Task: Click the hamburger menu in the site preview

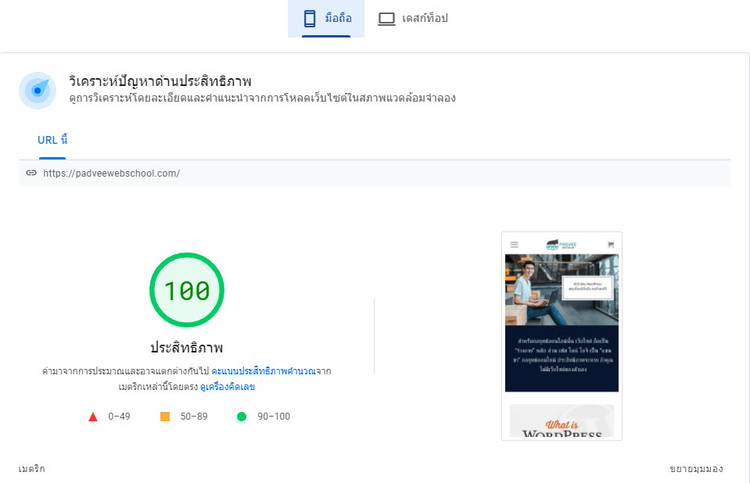Action: tap(515, 244)
